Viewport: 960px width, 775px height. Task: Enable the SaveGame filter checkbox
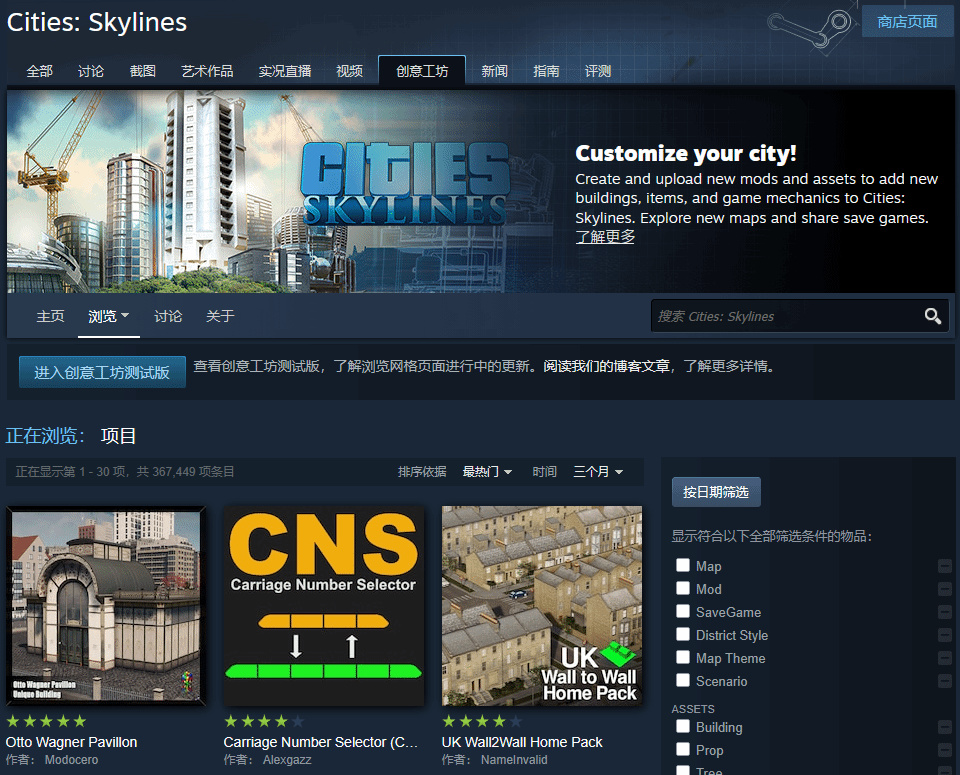click(683, 611)
